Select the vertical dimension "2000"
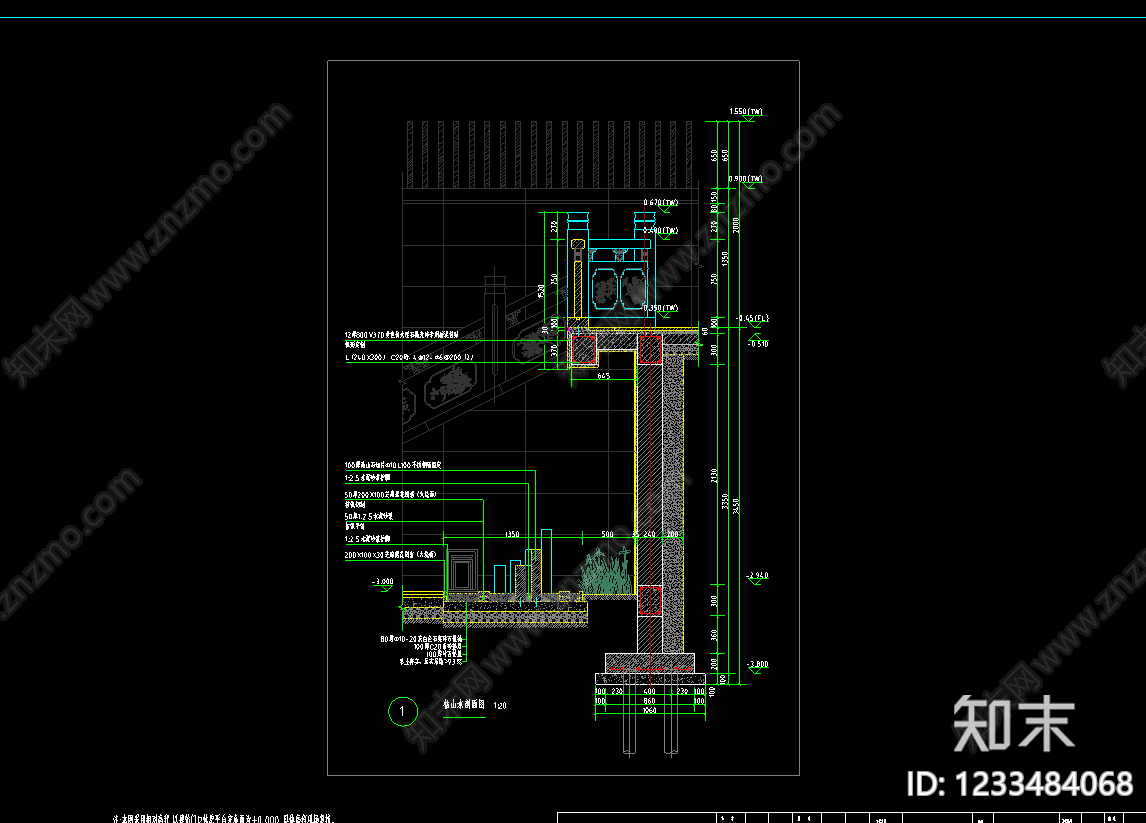The image size is (1146, 823). point(736,225)
